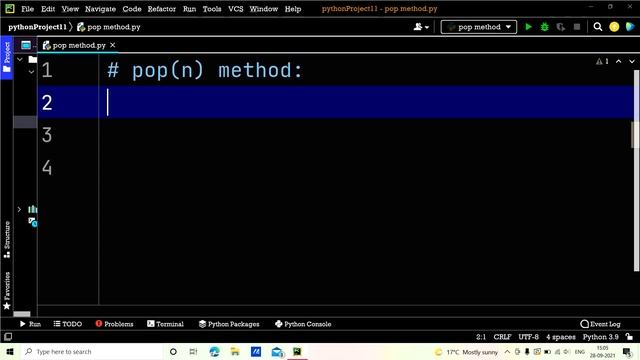Open the user account icon dropdown

click(x=421, y=27)
